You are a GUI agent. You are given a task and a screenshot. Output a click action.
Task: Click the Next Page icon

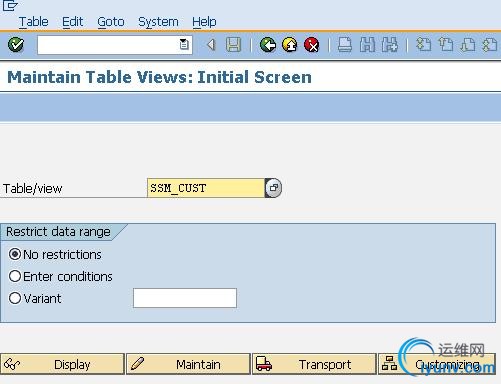click(x=468, y=45)
